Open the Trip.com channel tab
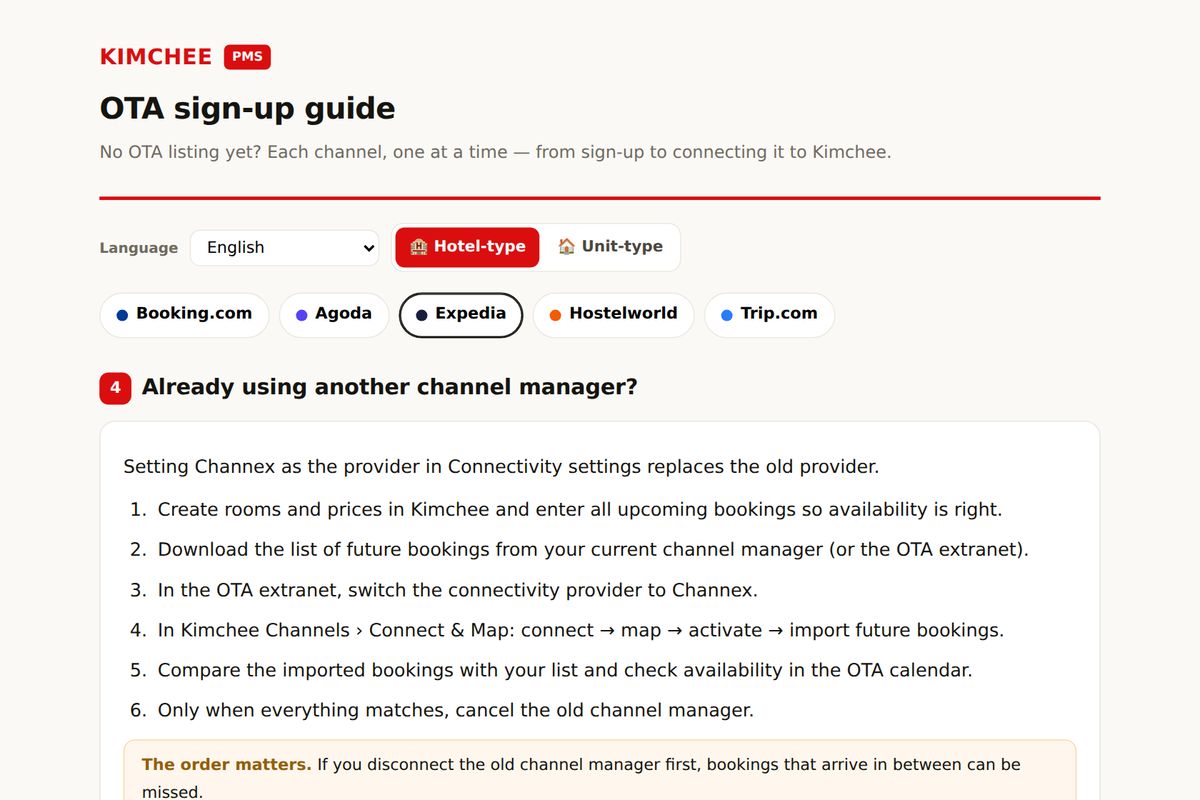Viewport: 1200px width, 800px height. click(769, 315)
